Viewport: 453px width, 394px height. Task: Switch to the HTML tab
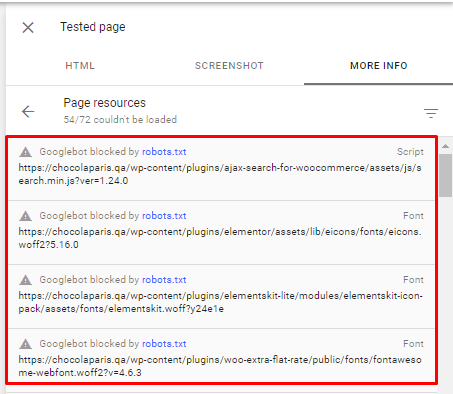coord(80,66)
